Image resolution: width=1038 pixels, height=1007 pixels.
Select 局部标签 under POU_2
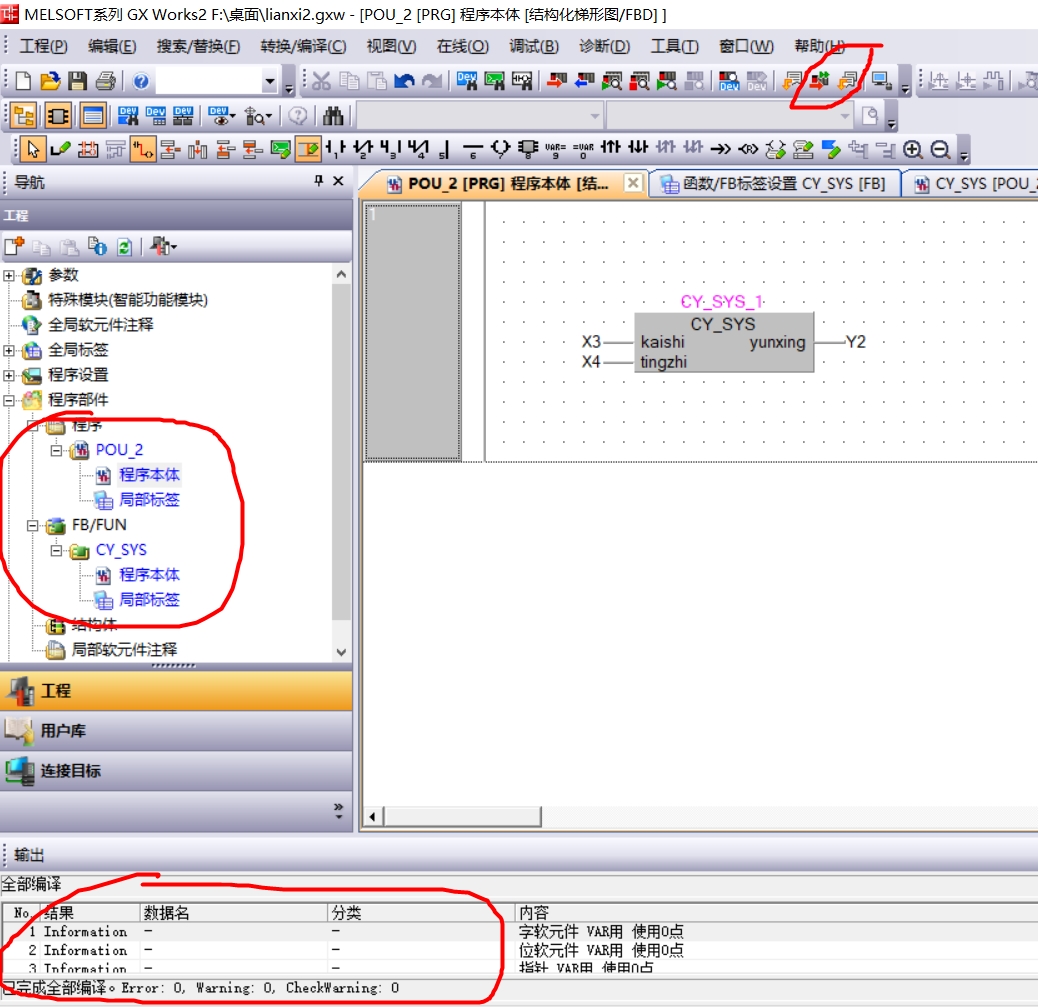pyautogui.click(x=149, y=500)
